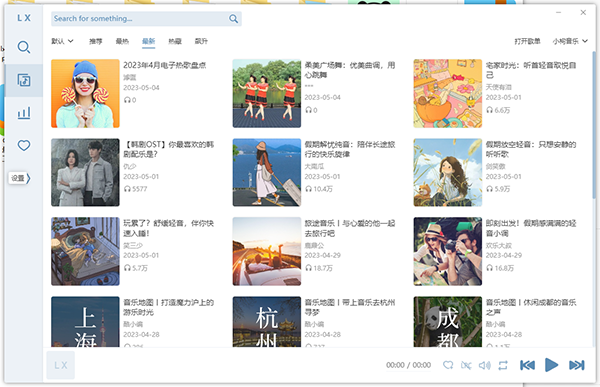
Task: Click the sleeping bedroom illustration cover
Action: pyautogui.click(x=85, y=251)
